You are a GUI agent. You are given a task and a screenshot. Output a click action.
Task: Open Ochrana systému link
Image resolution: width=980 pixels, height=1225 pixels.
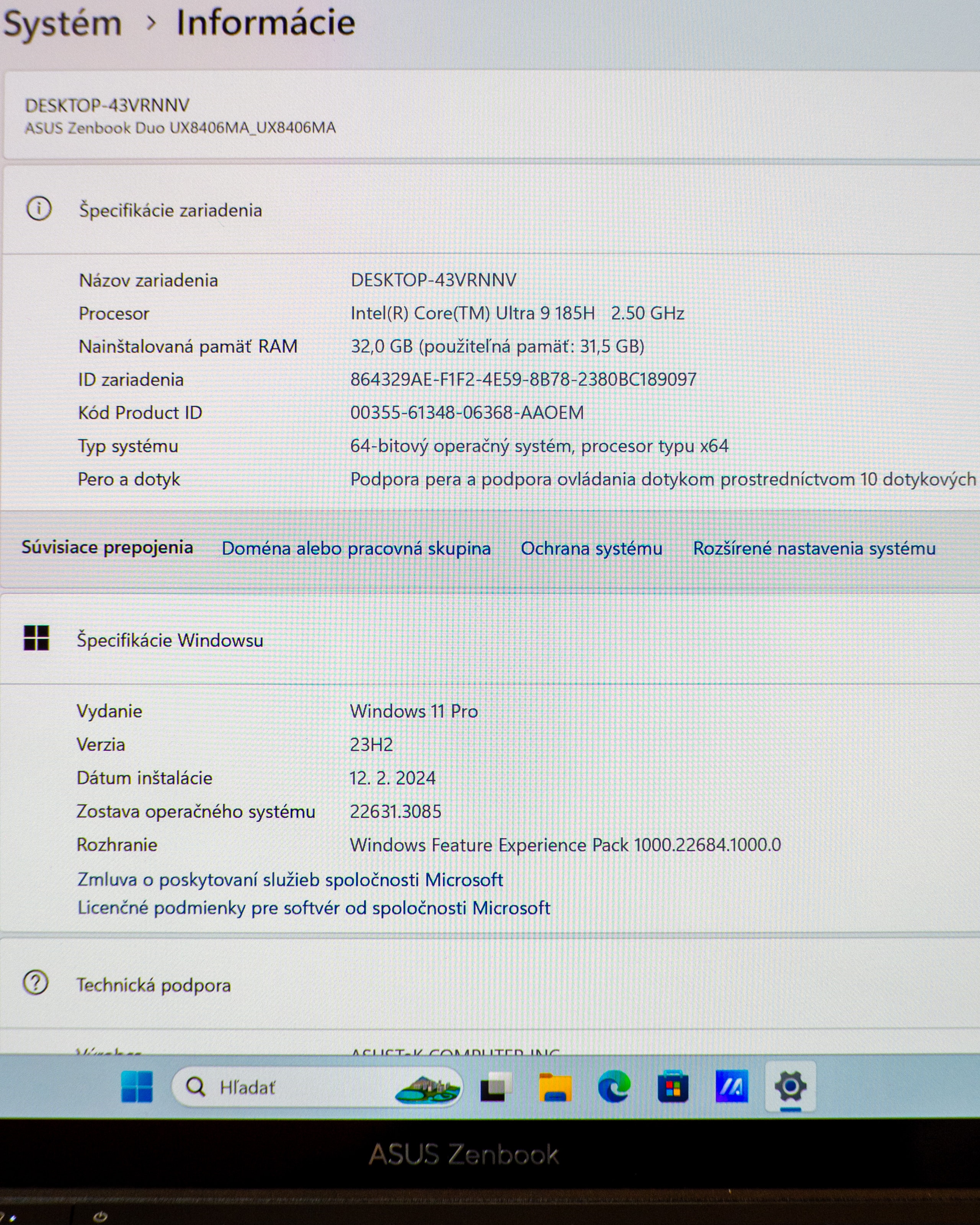pos(591,548)
